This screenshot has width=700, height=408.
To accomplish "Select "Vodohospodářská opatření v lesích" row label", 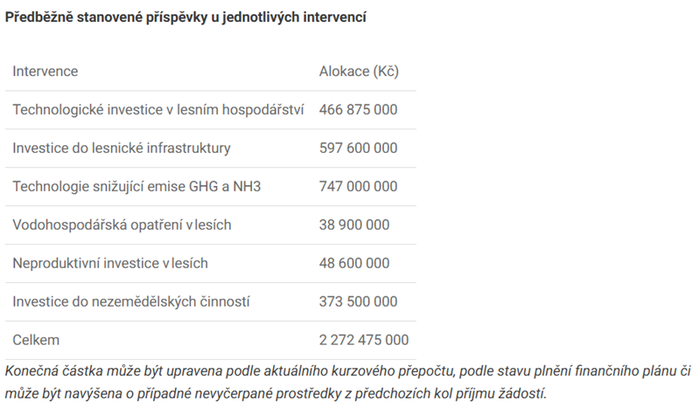I will pos(122,225).
